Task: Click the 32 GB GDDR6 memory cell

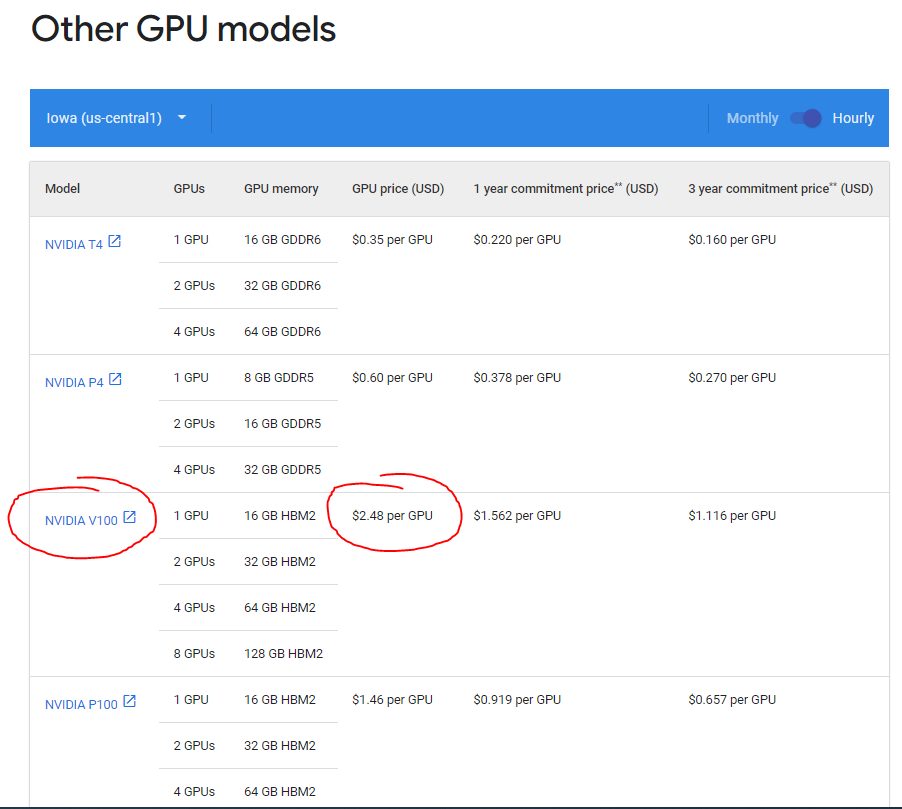Action: tap(282, 286)
